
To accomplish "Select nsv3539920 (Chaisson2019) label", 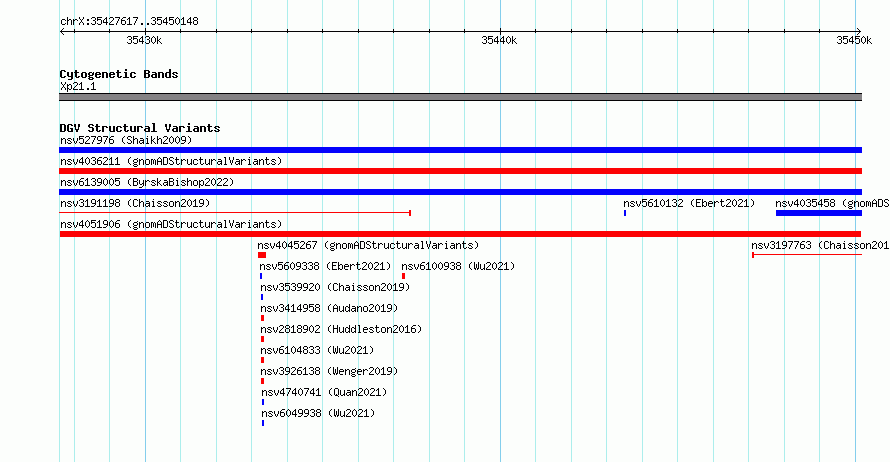I will point(335,287).
